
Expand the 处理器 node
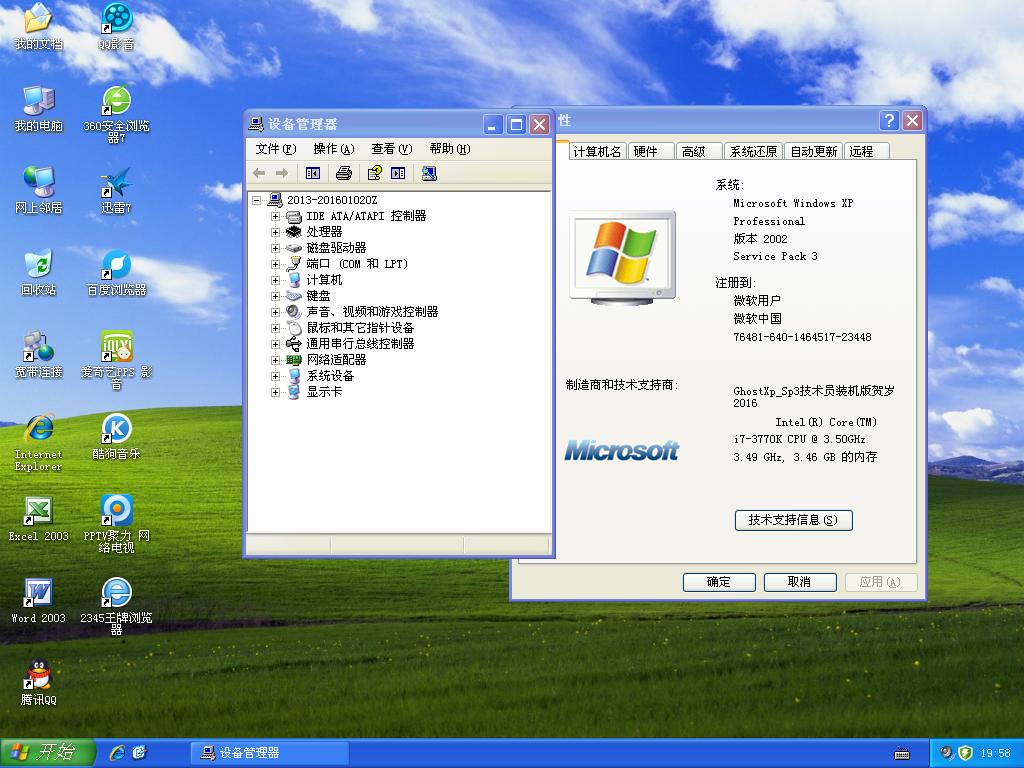click(x=276, y=232)
